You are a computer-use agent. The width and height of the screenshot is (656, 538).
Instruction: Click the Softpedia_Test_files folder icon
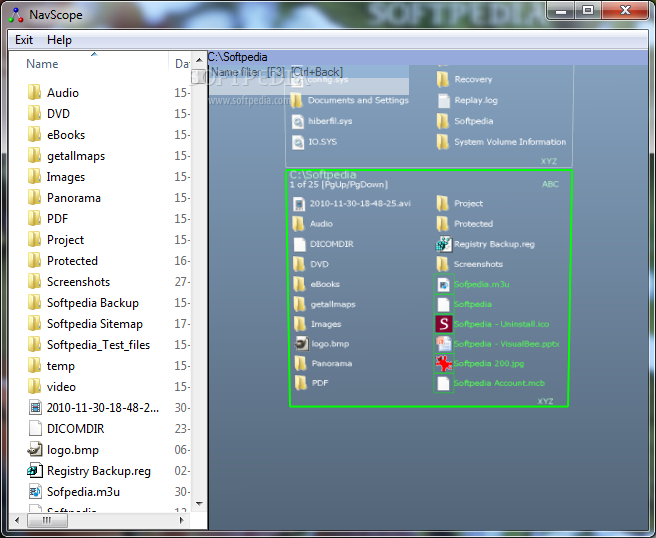click(x=35, y=345)
